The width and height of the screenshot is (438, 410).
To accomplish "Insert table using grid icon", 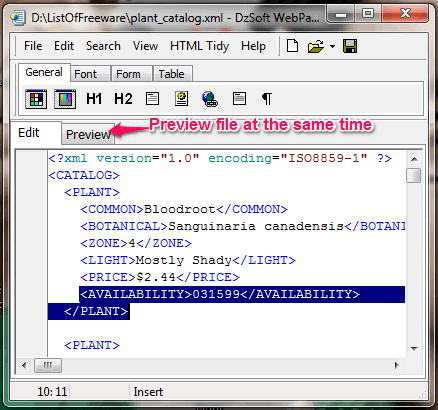I will coord(36,99).
